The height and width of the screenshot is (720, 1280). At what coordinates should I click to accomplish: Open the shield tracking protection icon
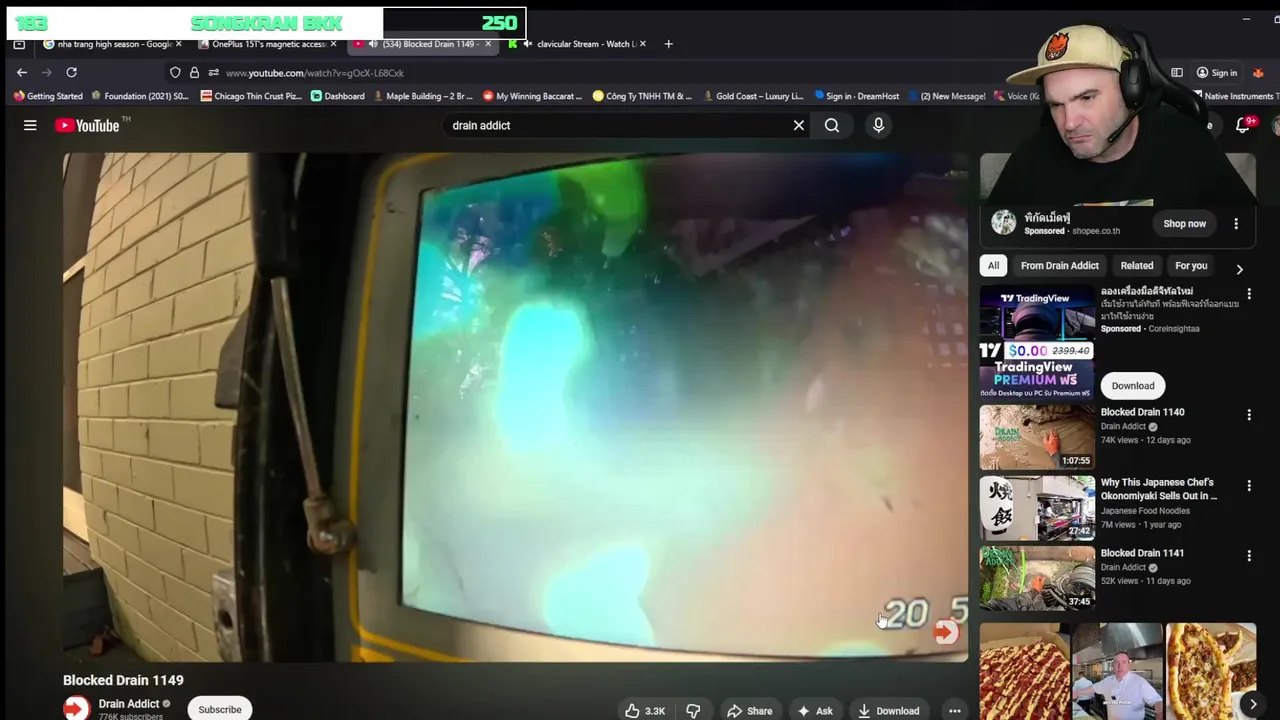pos(175,72)
